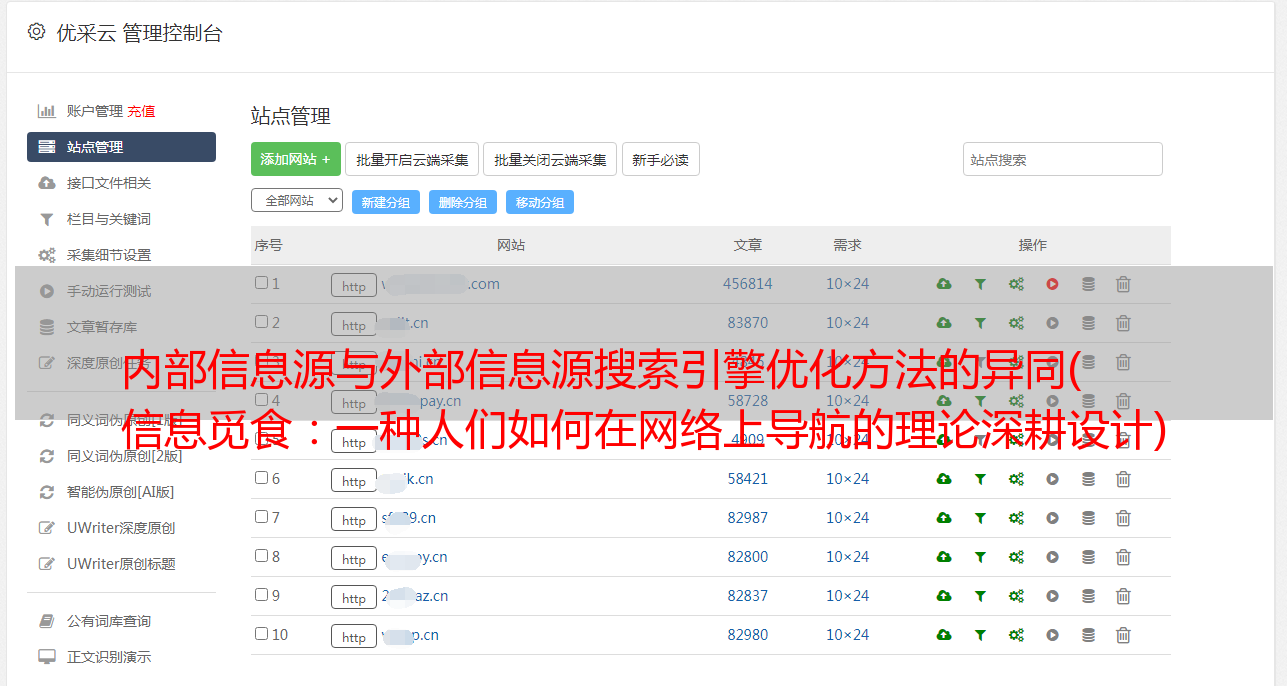Open article count 82980 in row 10

(x=748, y=635)
